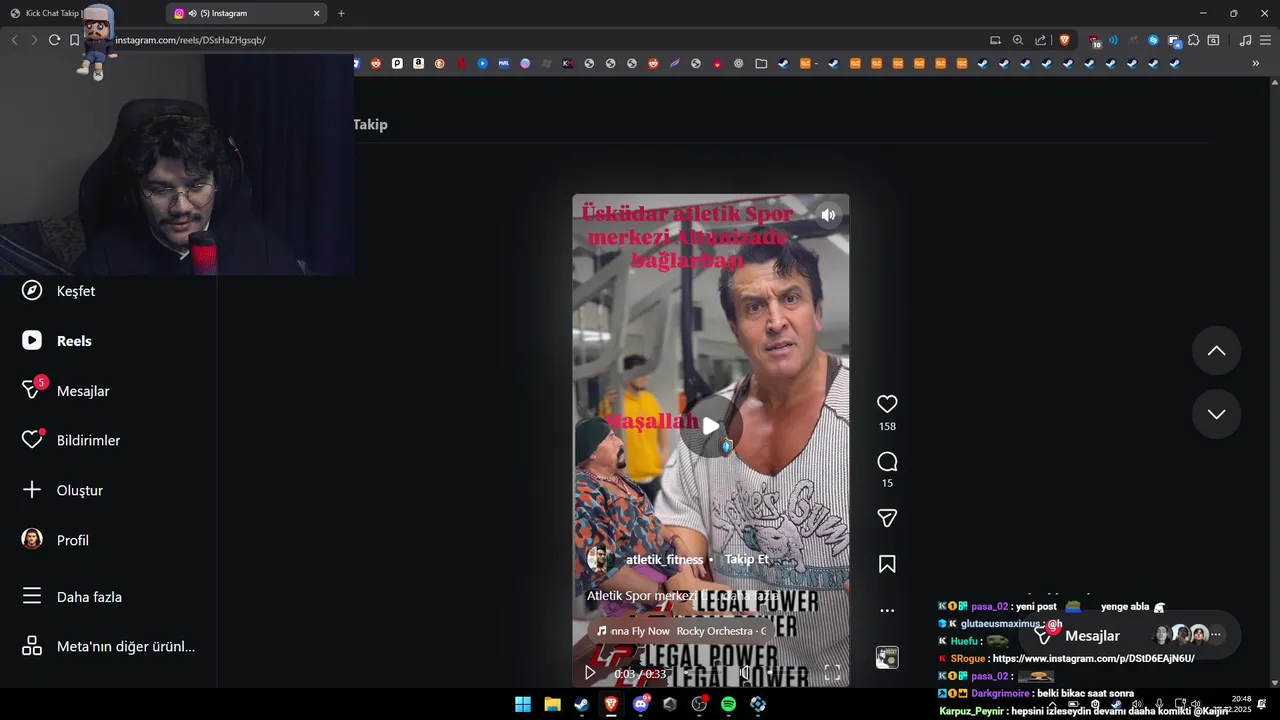The height and width of the screenshot is (720, 1280).
Task: Click the install app icon in the address bar
Action: click(x=995, y=40)
